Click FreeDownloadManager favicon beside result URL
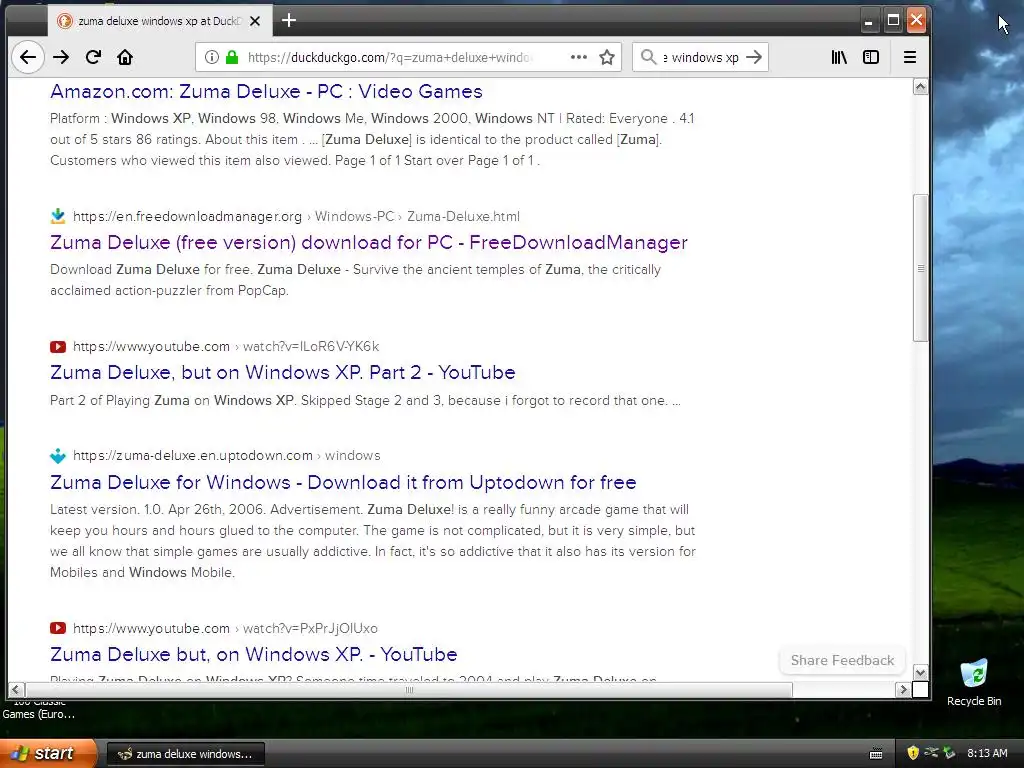Viewport: 1024px width, 768px height. tap(57, 216)
